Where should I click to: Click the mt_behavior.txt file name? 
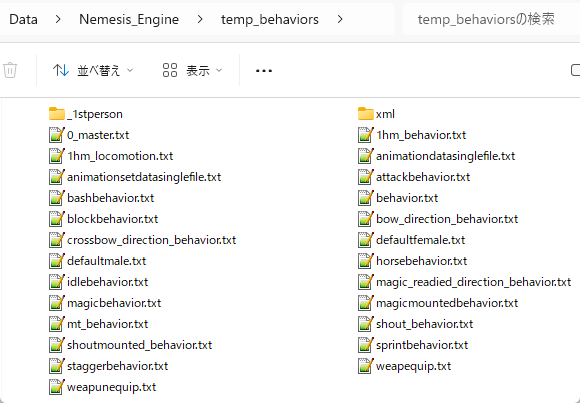(x=108, y=324)
